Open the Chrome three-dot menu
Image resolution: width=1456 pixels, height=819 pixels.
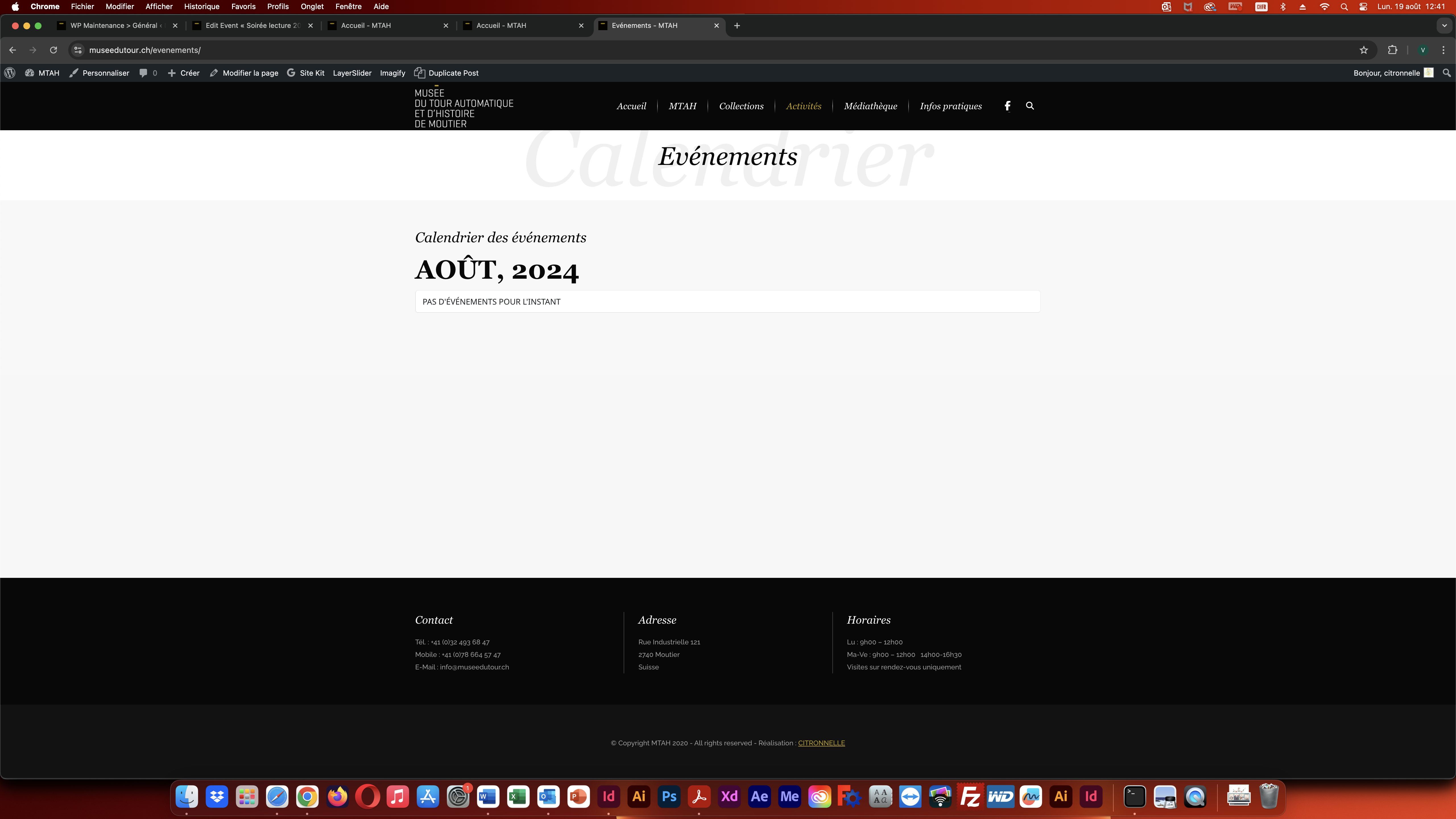pos(1443,50)
